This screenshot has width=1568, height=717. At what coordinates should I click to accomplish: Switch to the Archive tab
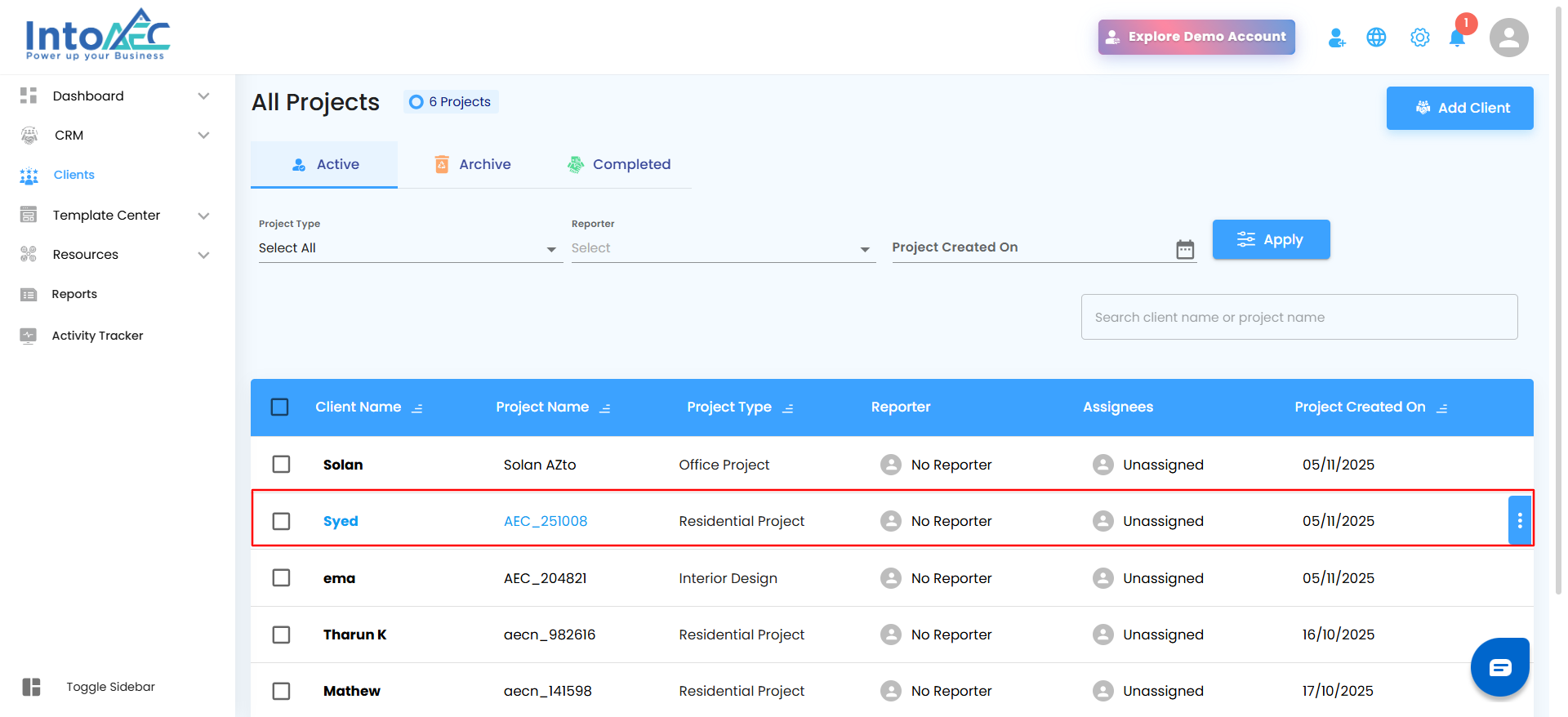click(472, 165)
